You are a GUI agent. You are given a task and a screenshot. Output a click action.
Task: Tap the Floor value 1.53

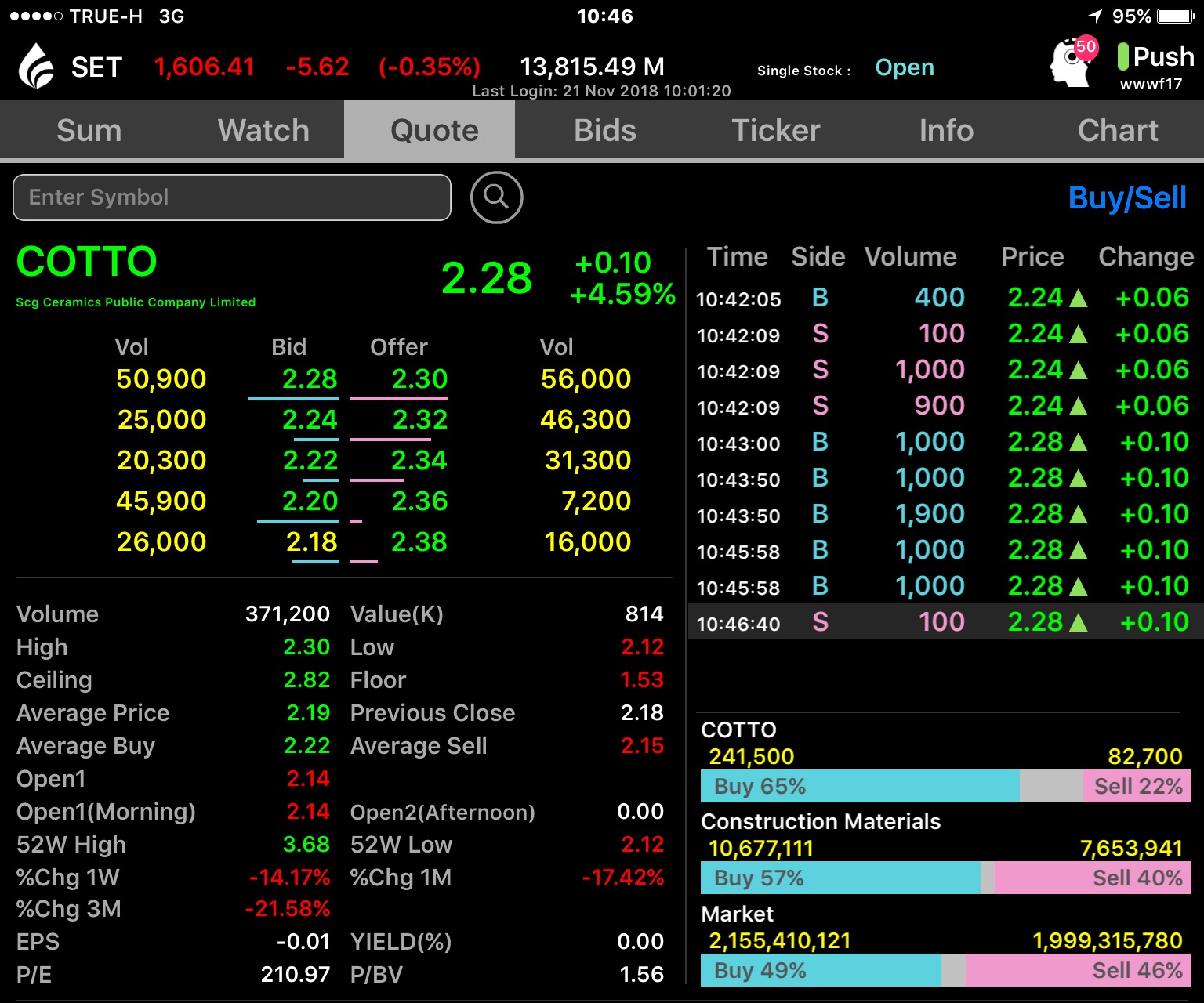coord(642,680)
